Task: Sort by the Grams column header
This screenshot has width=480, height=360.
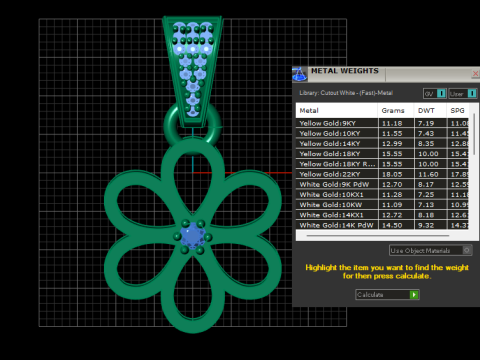Action: coord(396,110)
